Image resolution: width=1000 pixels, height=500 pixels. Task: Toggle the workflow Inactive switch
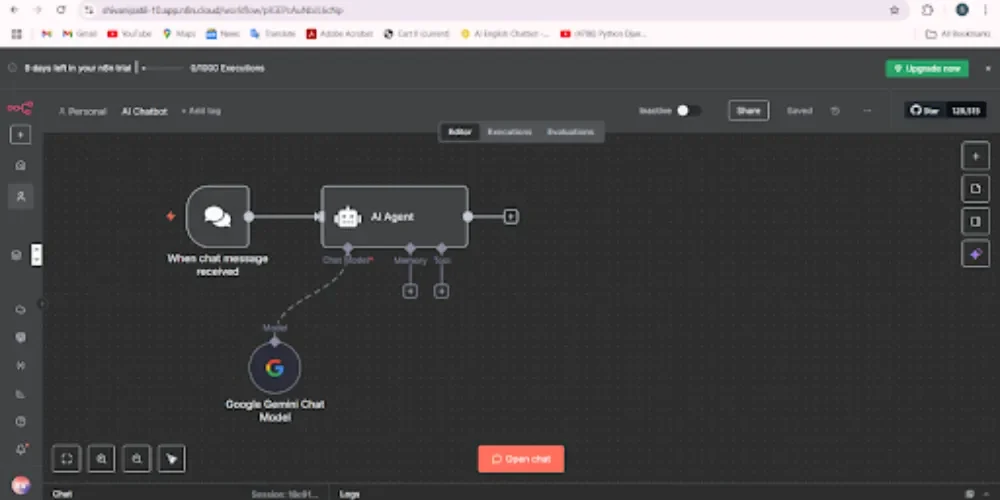click(688, 111)
